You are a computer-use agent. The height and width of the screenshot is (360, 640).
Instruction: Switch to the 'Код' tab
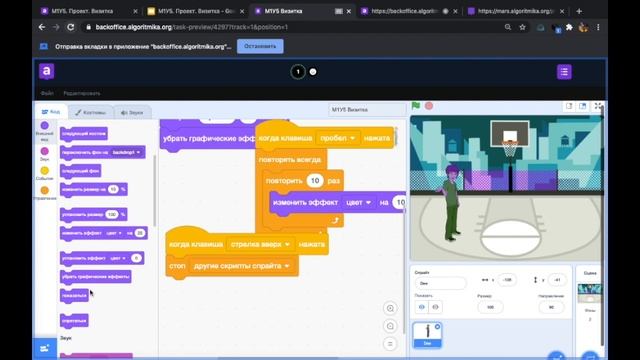51,111
